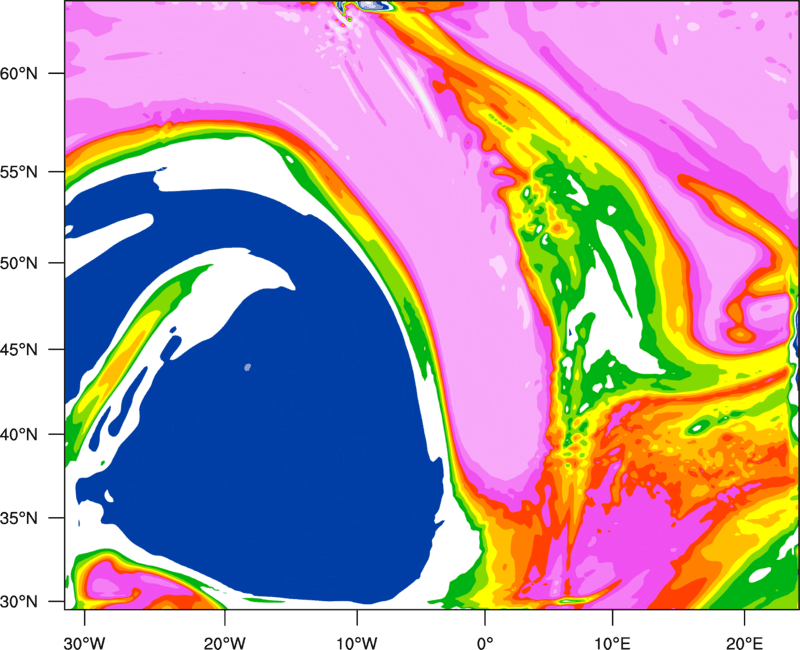Click the 35°N latitude label
Screen dimensions: 800x650
pos(19,518)
